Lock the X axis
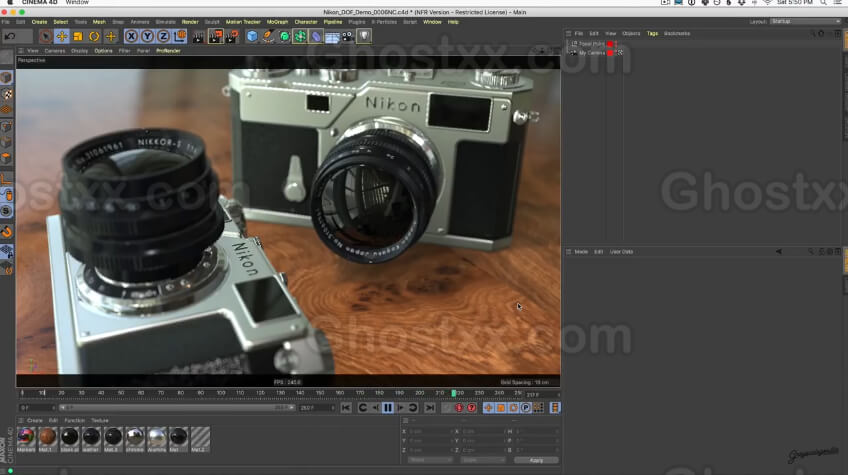The height and width of the screenshot is (475, 848). 131,36
